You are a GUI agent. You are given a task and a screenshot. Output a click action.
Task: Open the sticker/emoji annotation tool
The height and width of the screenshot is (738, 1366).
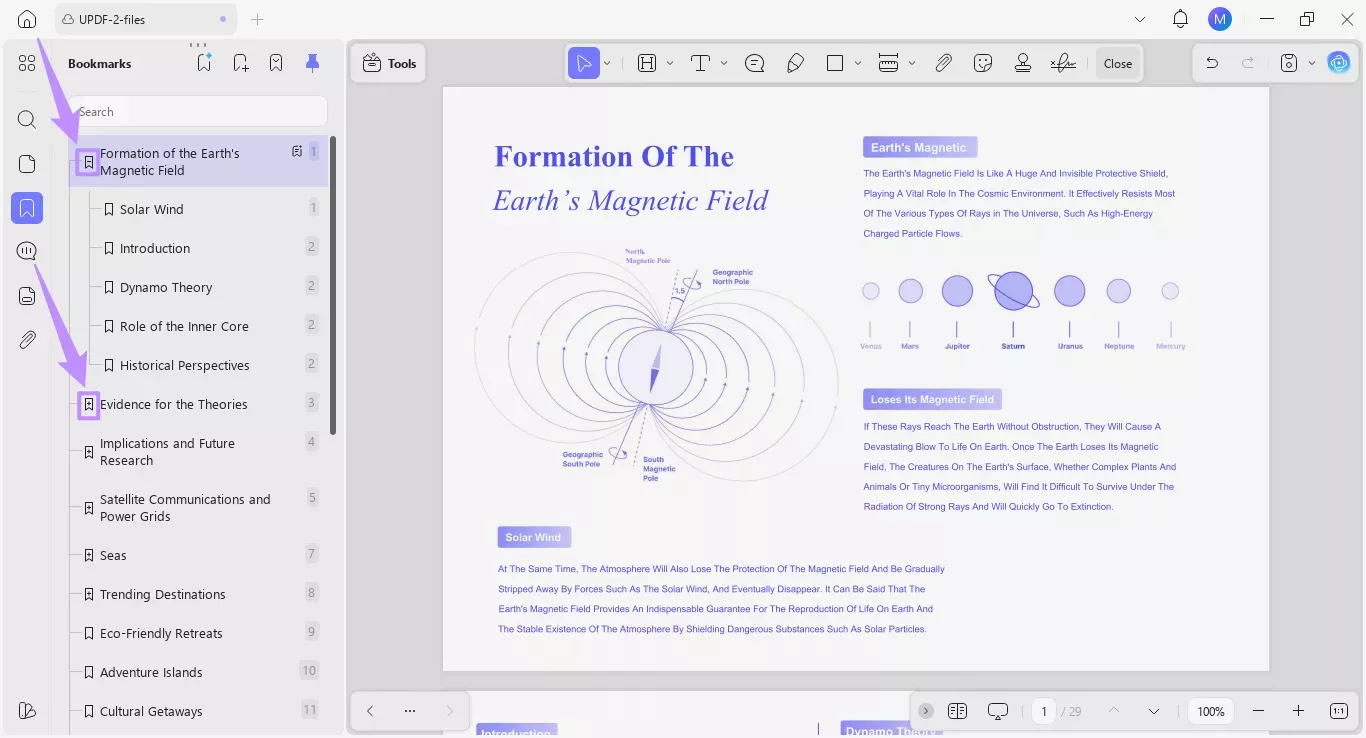(x=983, y=63)
